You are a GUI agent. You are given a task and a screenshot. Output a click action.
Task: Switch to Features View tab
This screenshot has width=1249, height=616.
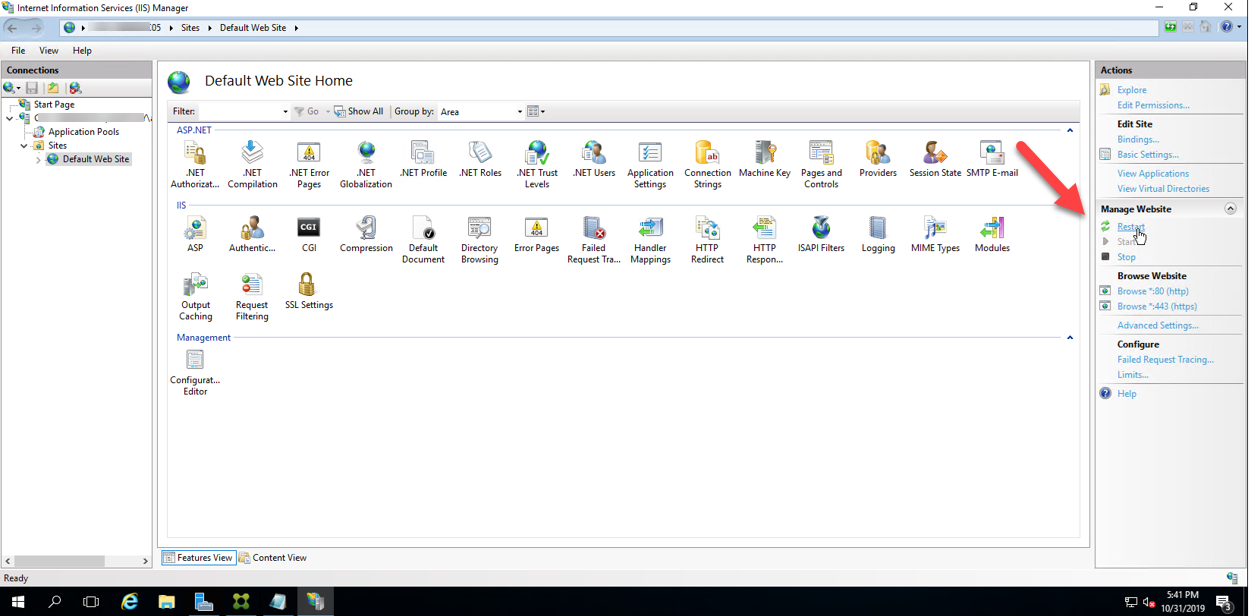[198, 558]
